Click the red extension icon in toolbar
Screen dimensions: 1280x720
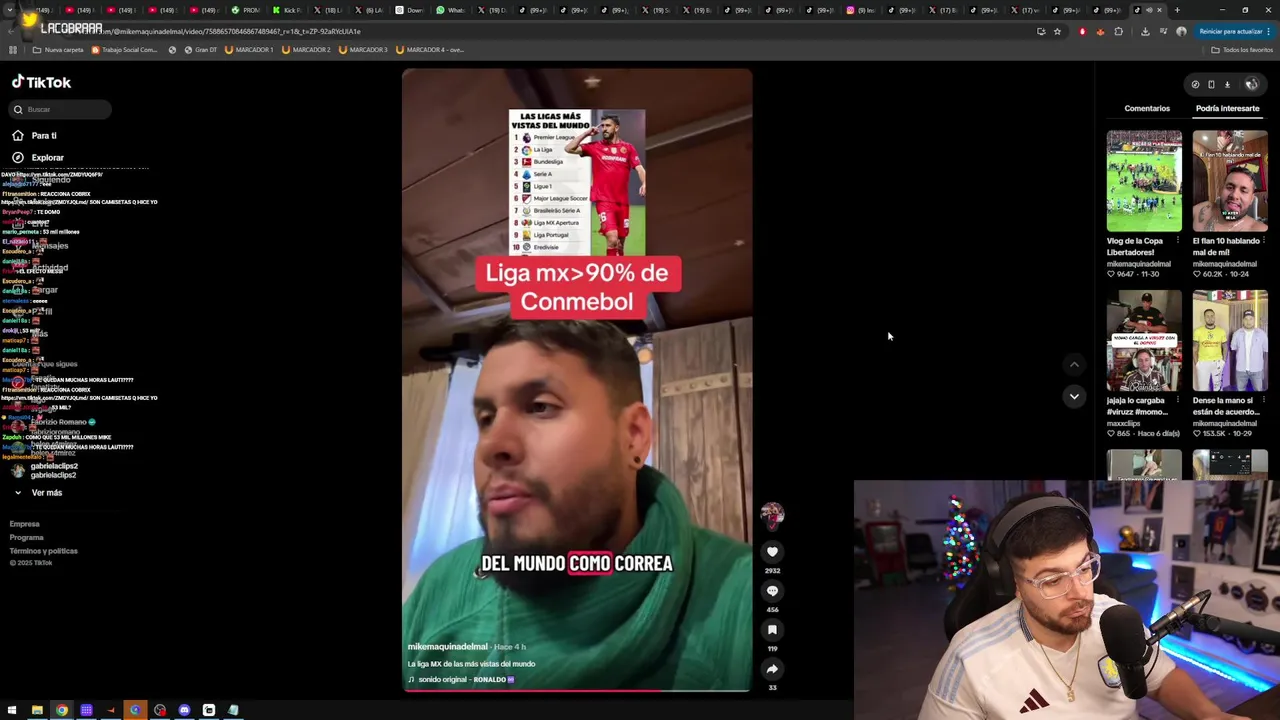1082,31
